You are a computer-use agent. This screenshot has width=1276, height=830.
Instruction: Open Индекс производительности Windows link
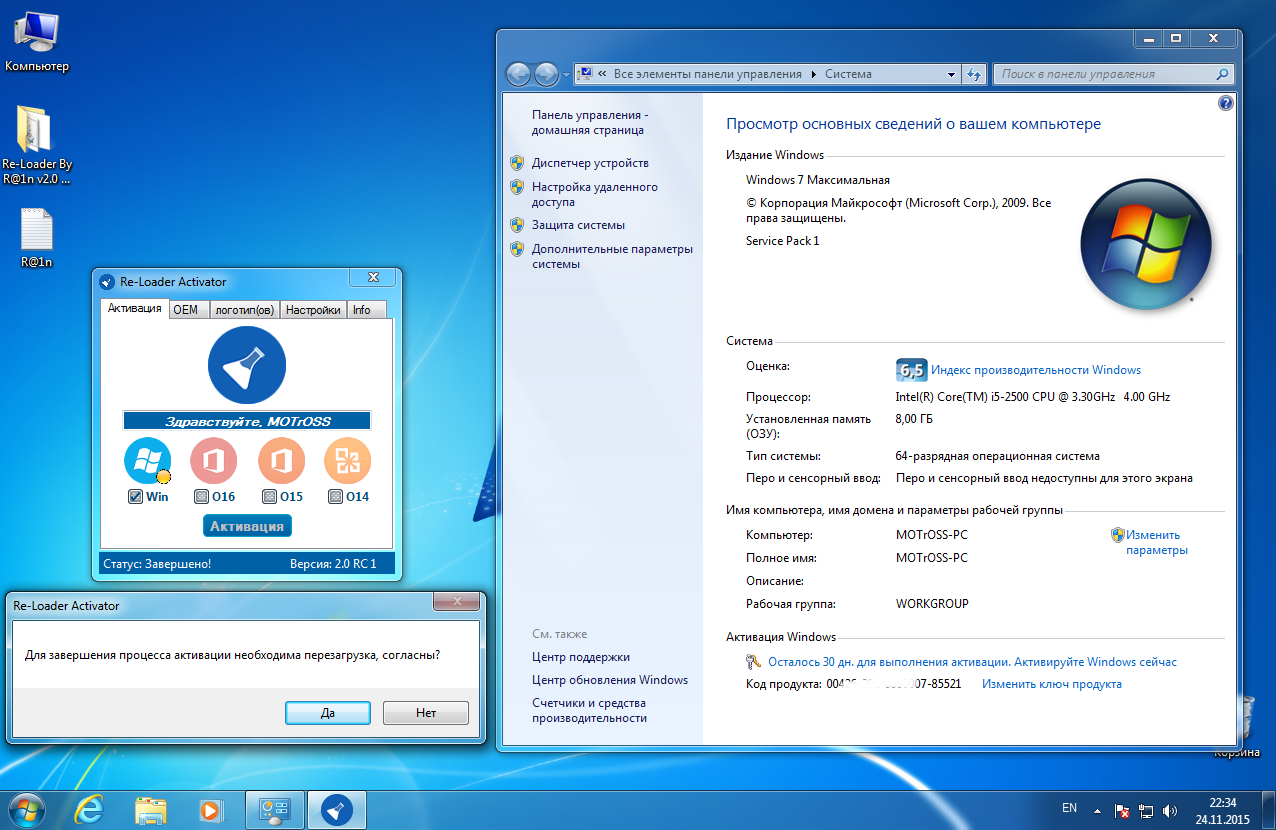click(x=1036, y=370)
